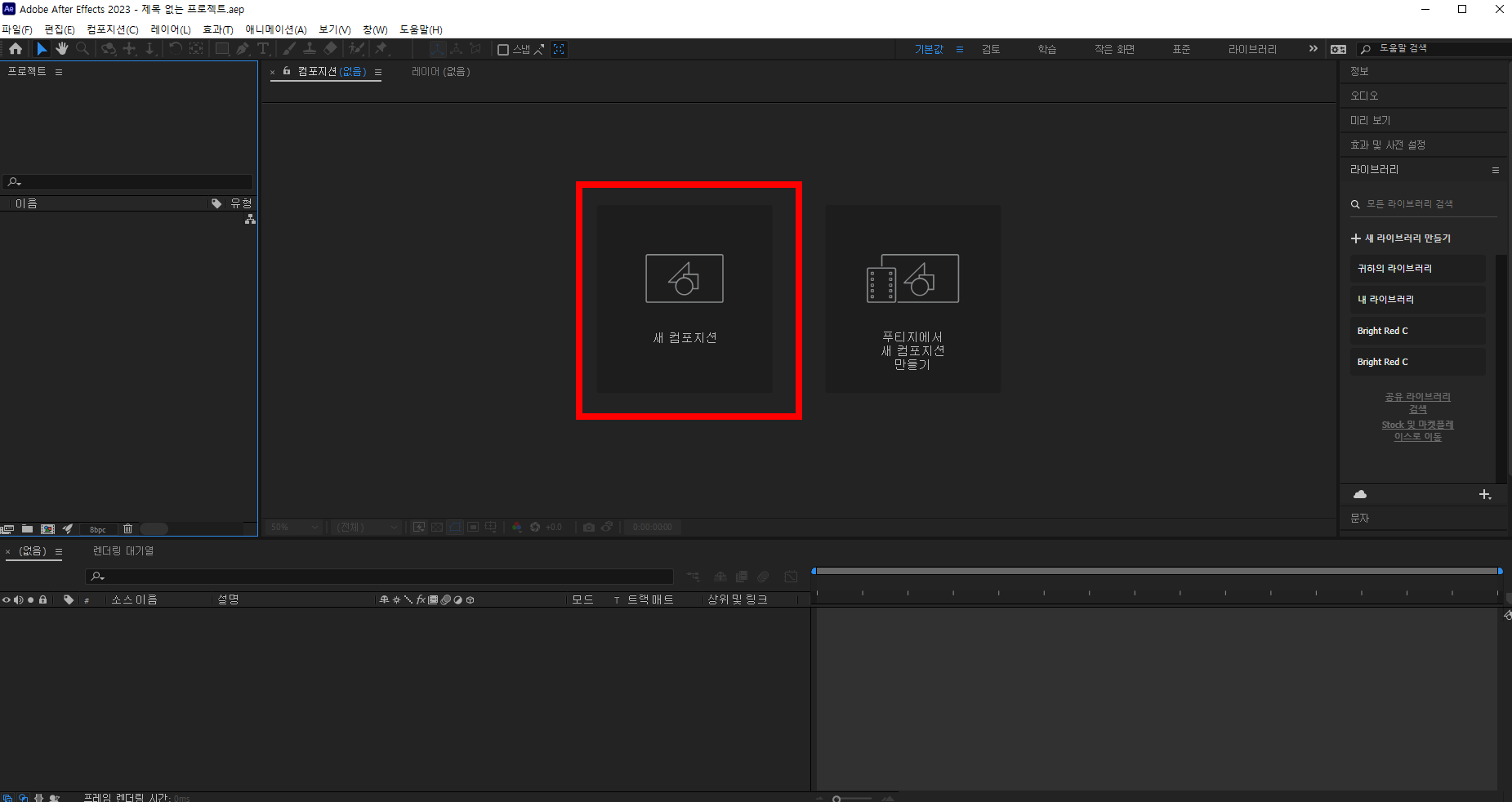The image size is (1512, 802).
Task: Click the New Composition icon card
Action: click(x=685, y=299)
